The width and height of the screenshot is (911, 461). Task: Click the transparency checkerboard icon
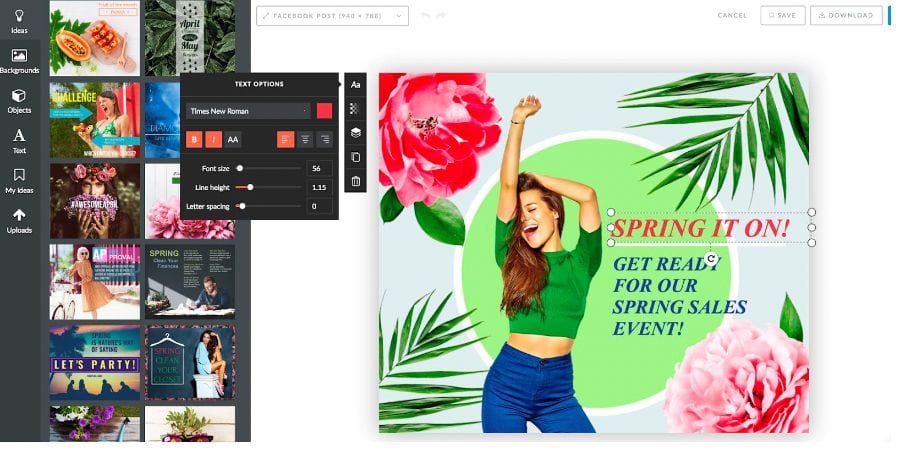pos(356,109)
